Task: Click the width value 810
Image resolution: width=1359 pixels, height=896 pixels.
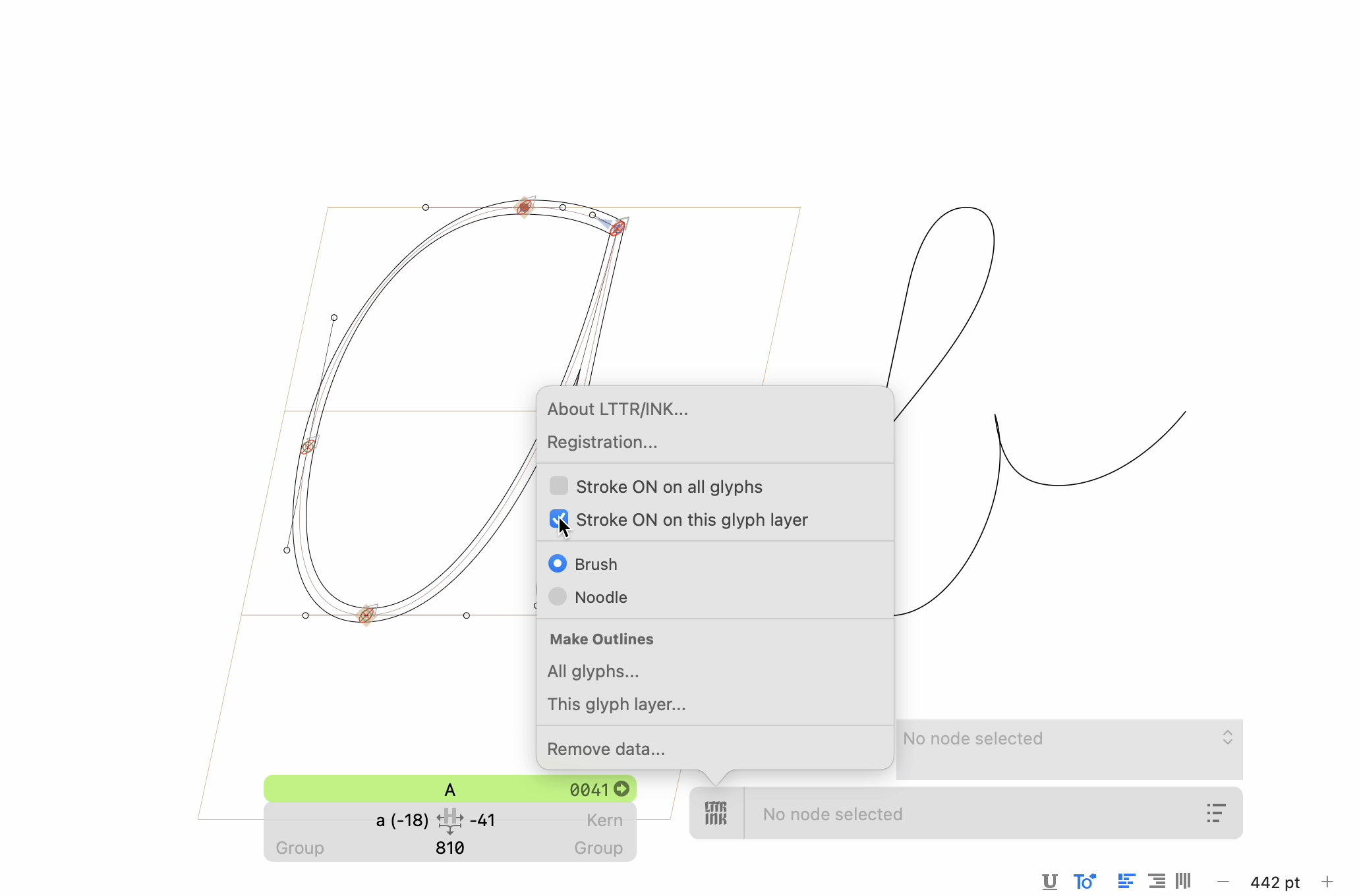Action: point(450,848)
